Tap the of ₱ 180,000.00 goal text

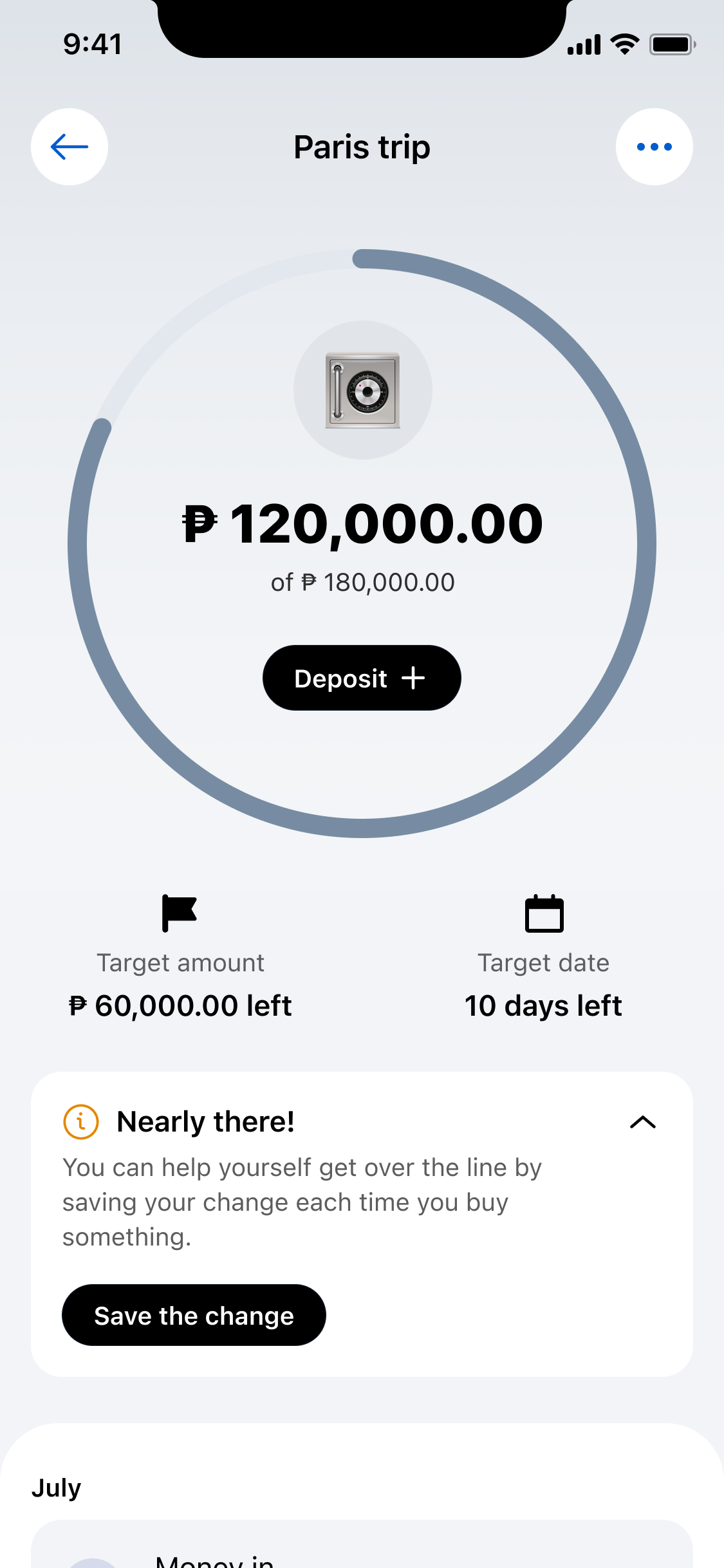(x=362, y=583)
